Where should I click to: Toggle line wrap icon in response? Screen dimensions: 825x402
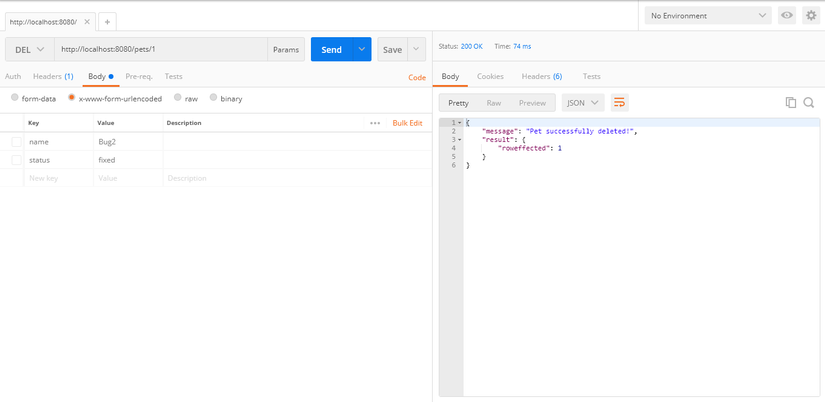pos(620,103)
